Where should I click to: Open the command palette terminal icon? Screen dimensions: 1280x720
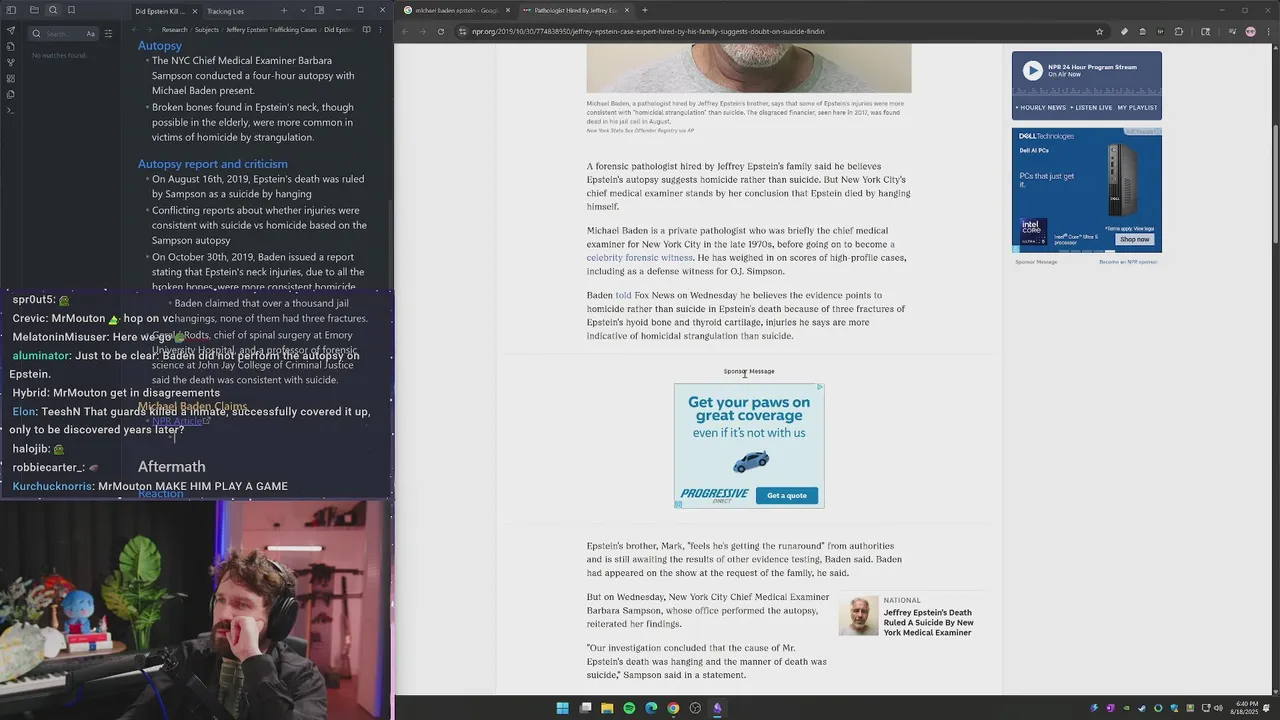click(11, 110)
